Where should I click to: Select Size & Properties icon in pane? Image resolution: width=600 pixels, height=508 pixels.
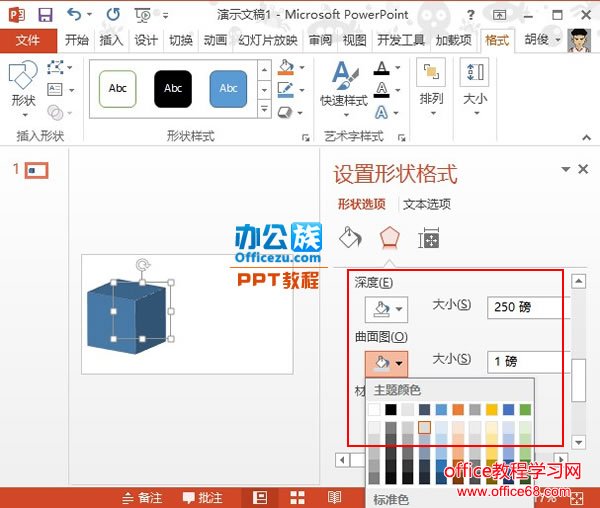pos(429,238)
